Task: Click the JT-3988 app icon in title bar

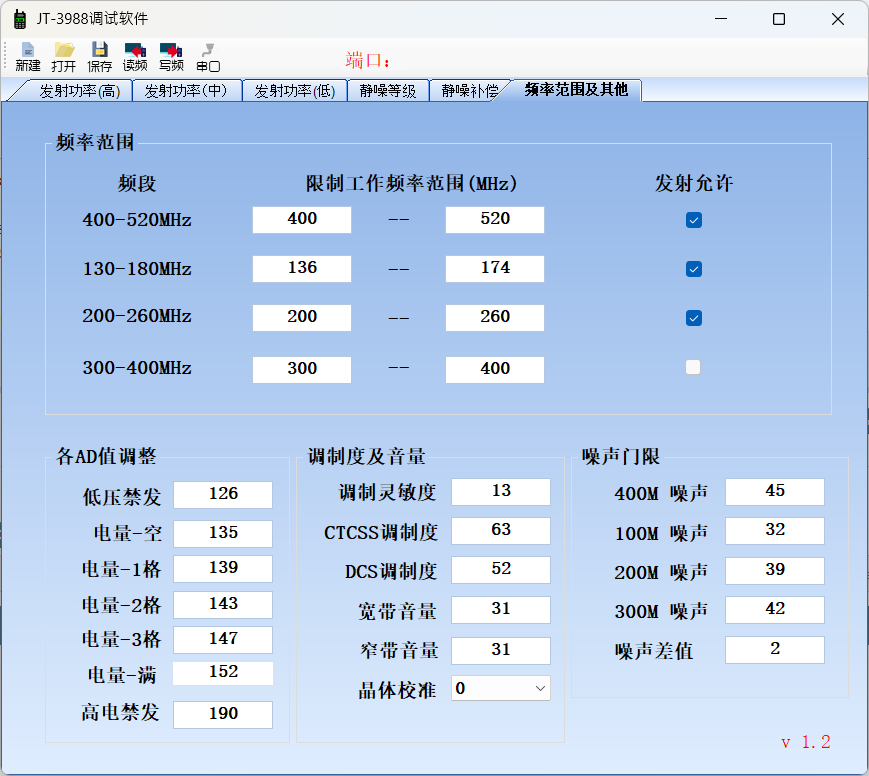Action: pyautogui.click(x=19, y=19)
